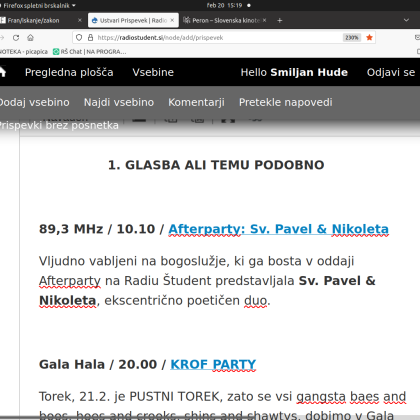Screen dimensions: 420x420
Task: Open a new tab with the plus icon
Action: tap(280, 20)
